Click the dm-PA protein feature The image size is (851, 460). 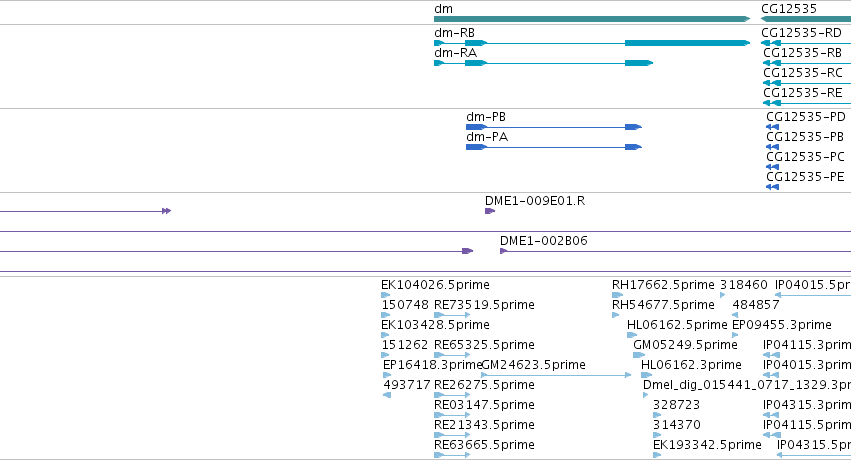click(x=554, y=147)
